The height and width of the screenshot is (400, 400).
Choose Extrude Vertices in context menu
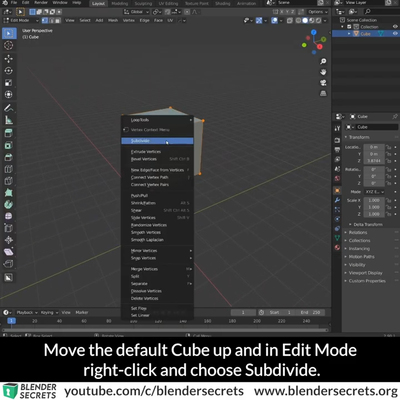[x=157, y=152]
